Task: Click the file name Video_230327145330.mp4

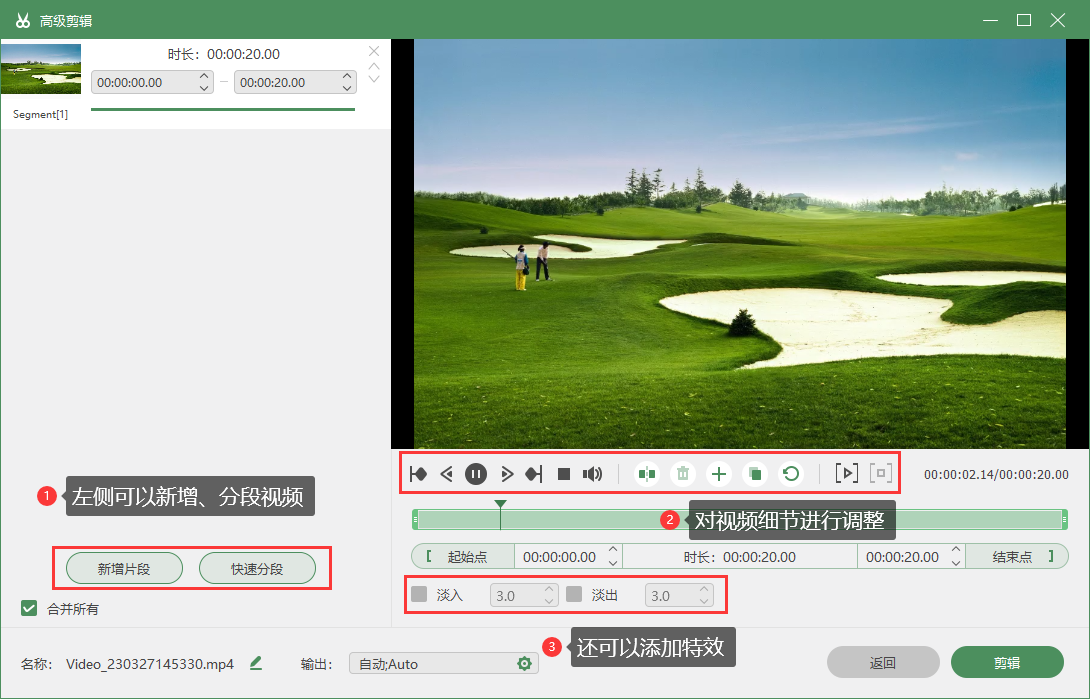Action: (x=150, y=664)
